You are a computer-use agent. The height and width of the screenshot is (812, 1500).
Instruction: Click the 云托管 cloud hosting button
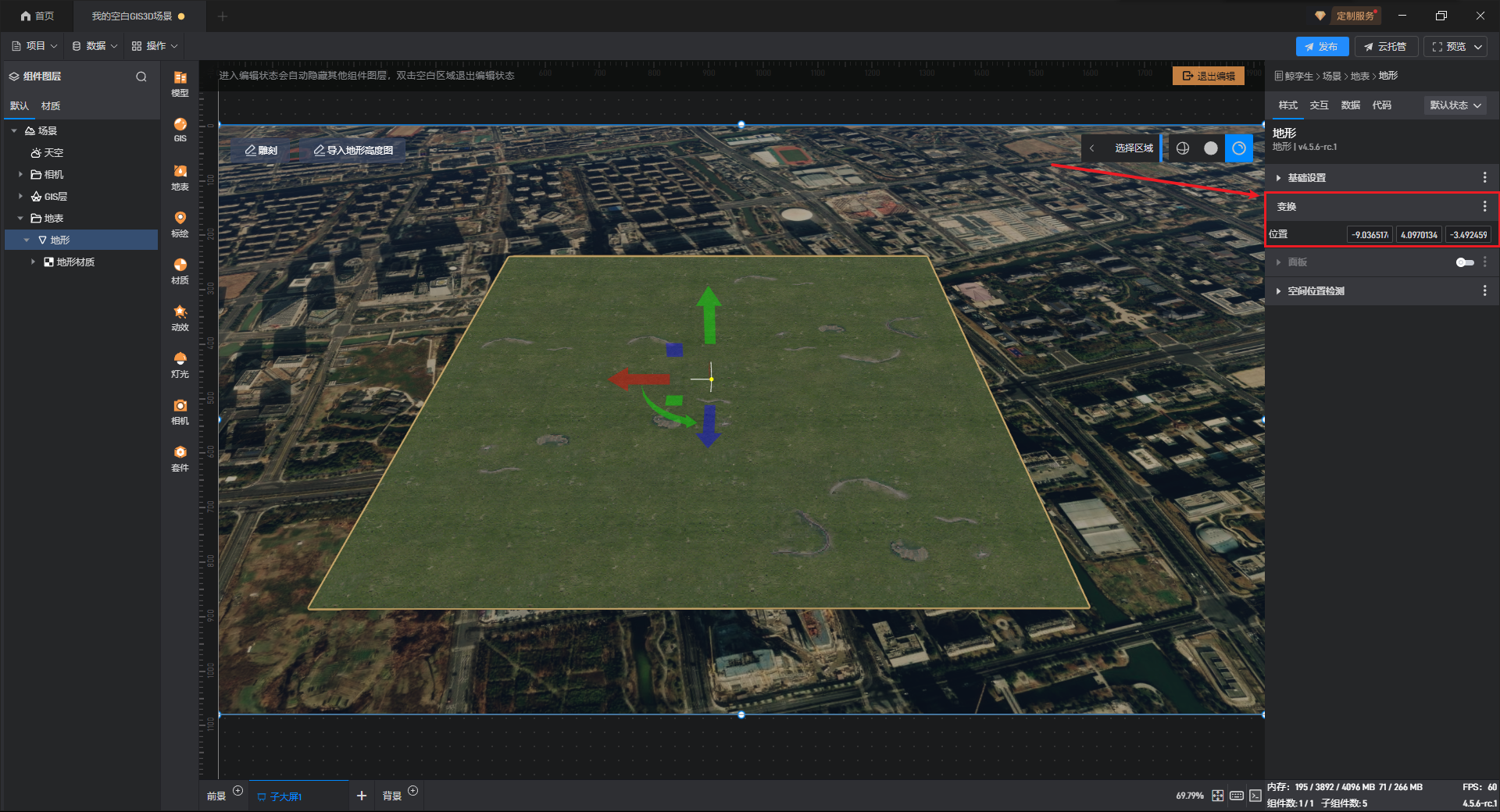click(1386, 47)
